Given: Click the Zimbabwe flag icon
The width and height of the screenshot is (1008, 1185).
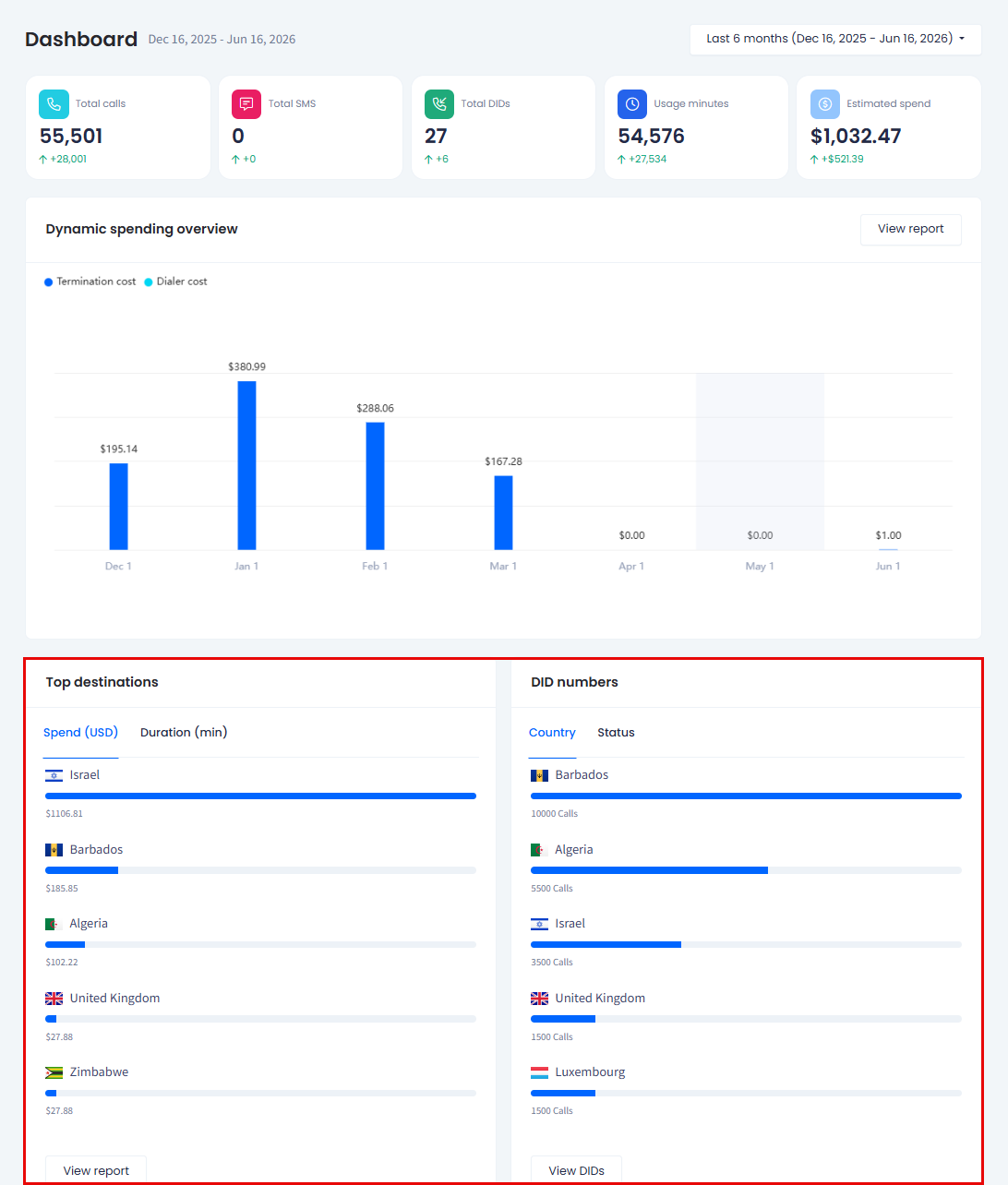Looking at the screenshot, I should pos(54,1072).
